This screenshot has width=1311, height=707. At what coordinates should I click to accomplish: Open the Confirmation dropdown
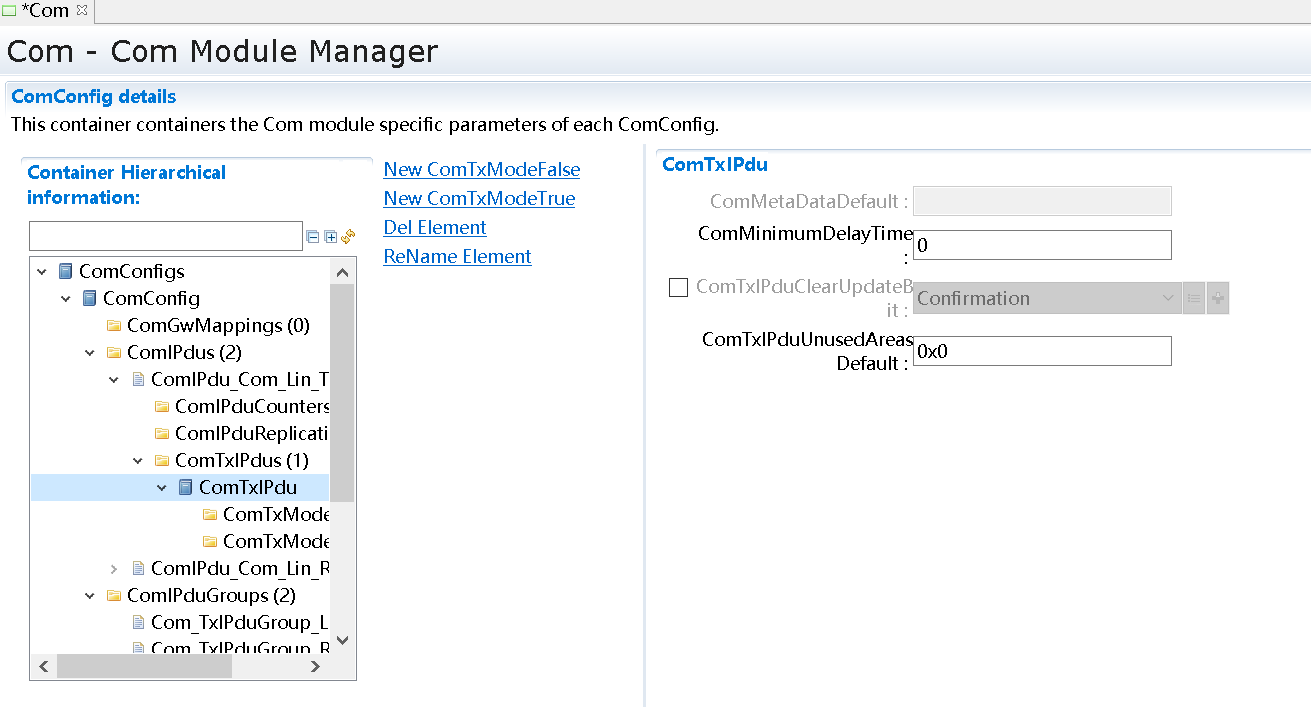1046,298
